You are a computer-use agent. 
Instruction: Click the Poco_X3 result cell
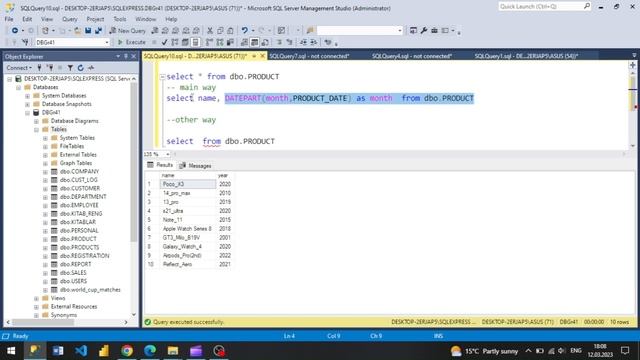pyautogui.click(x=188, y=184)
